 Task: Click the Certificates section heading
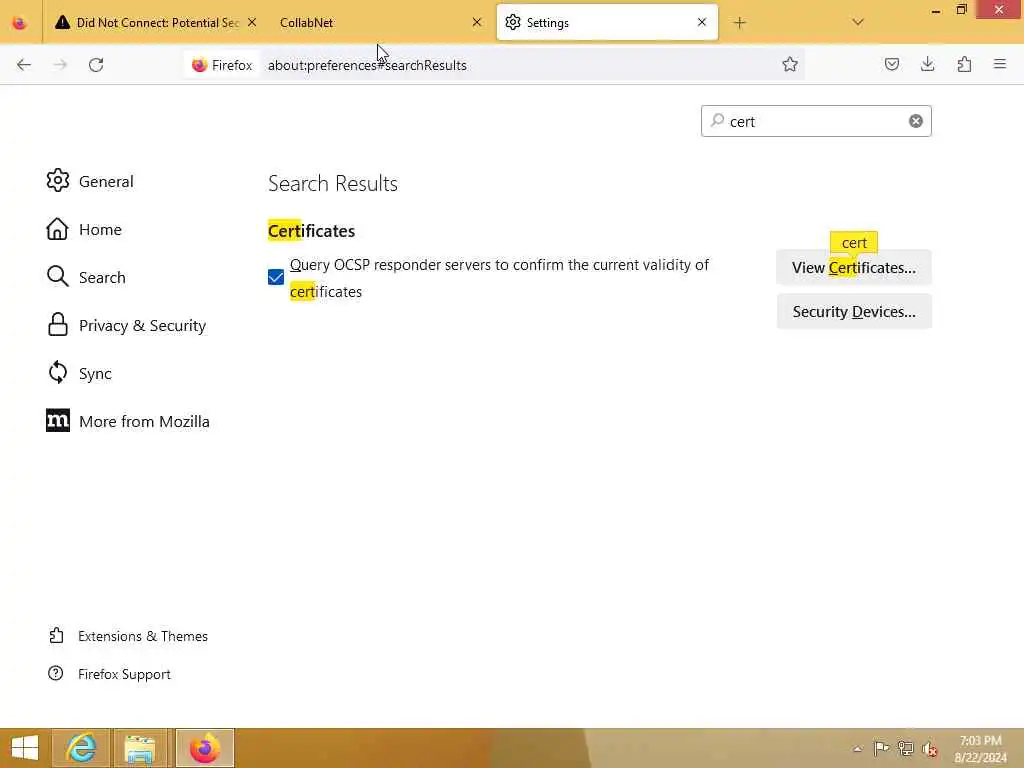pos(312,231)
